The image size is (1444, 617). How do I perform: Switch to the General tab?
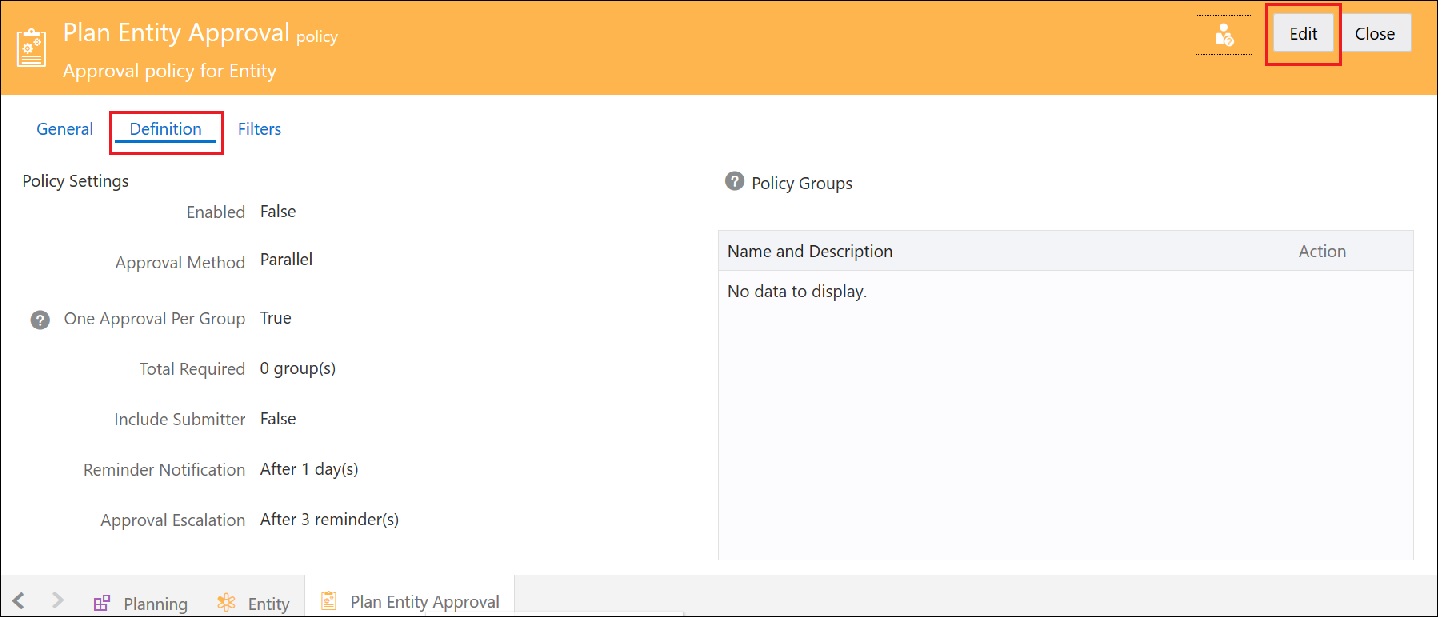click(x=64, y=128)
